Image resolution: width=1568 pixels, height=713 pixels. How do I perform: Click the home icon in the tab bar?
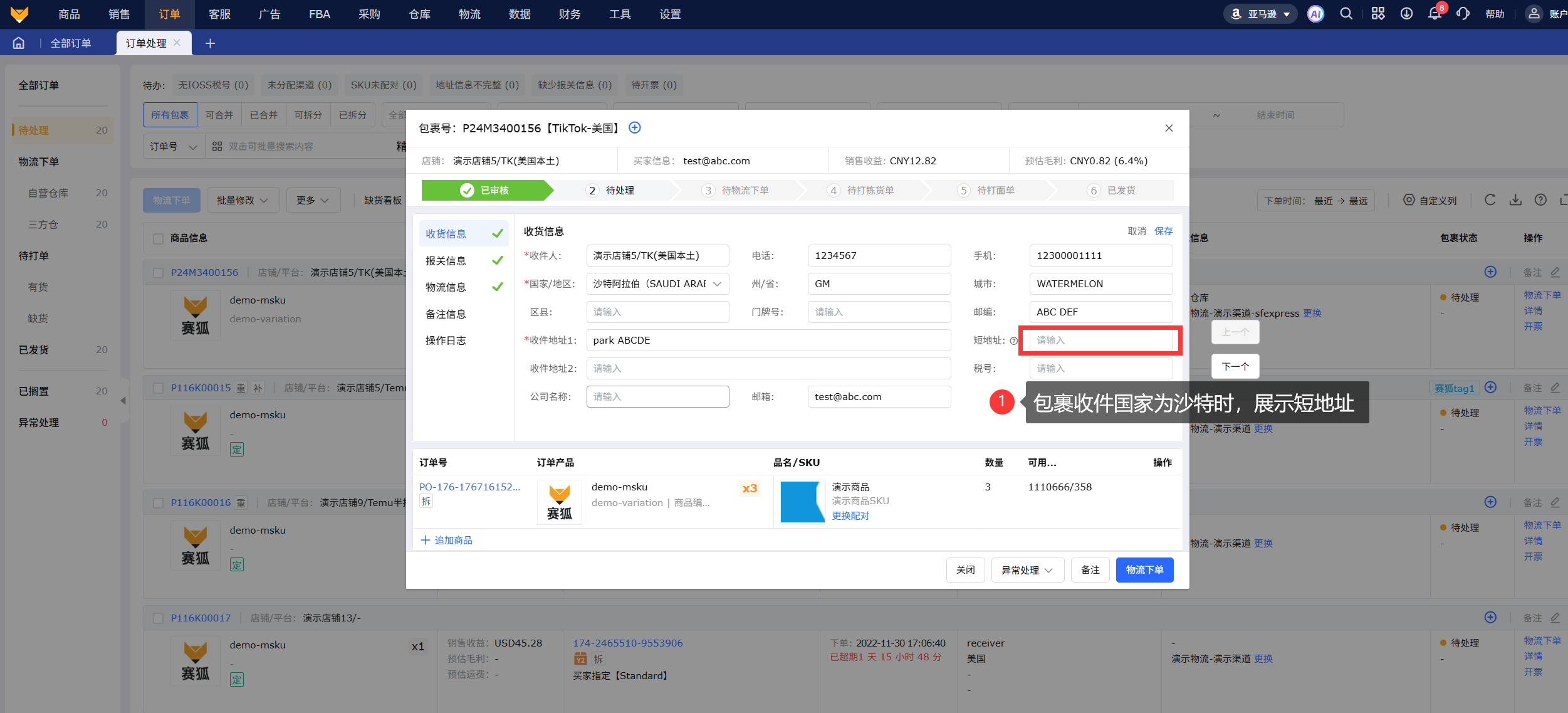click(x=19, y=43)
